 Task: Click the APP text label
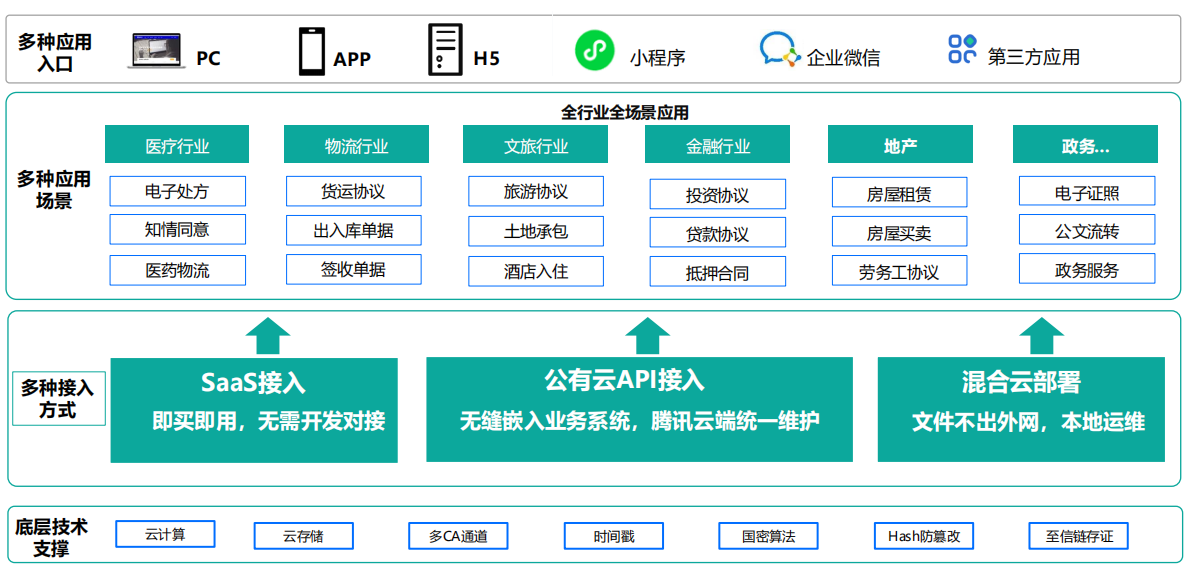click(x=352, y=58)
